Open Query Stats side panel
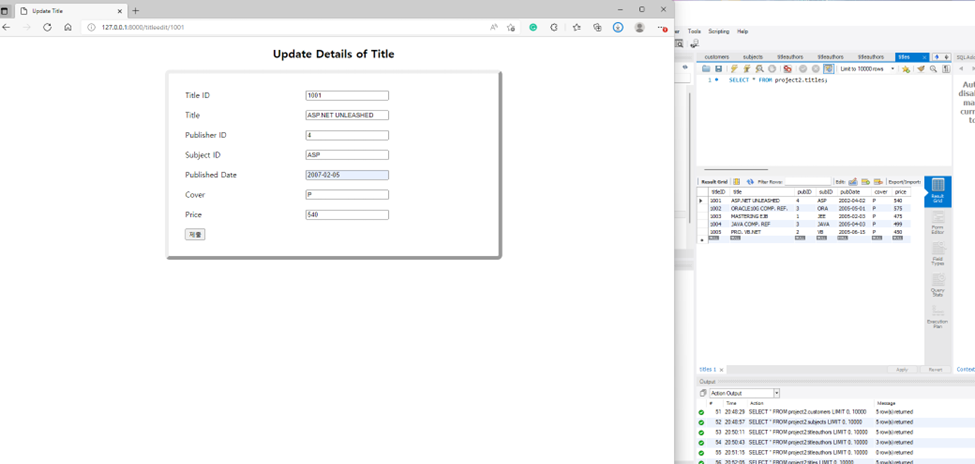Viewport: 975px width, 464px height. tap(938, 285)
